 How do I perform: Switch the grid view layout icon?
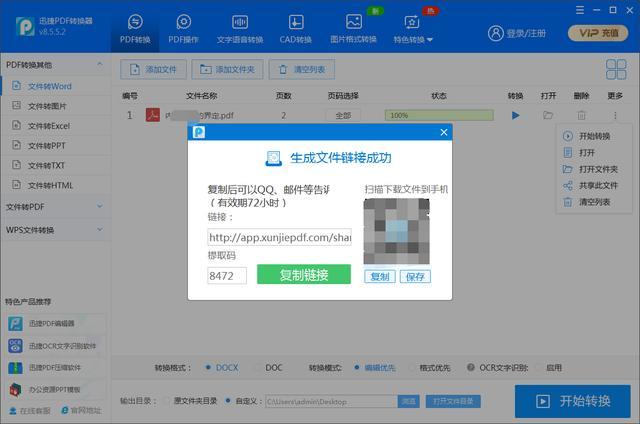point(616,69)
